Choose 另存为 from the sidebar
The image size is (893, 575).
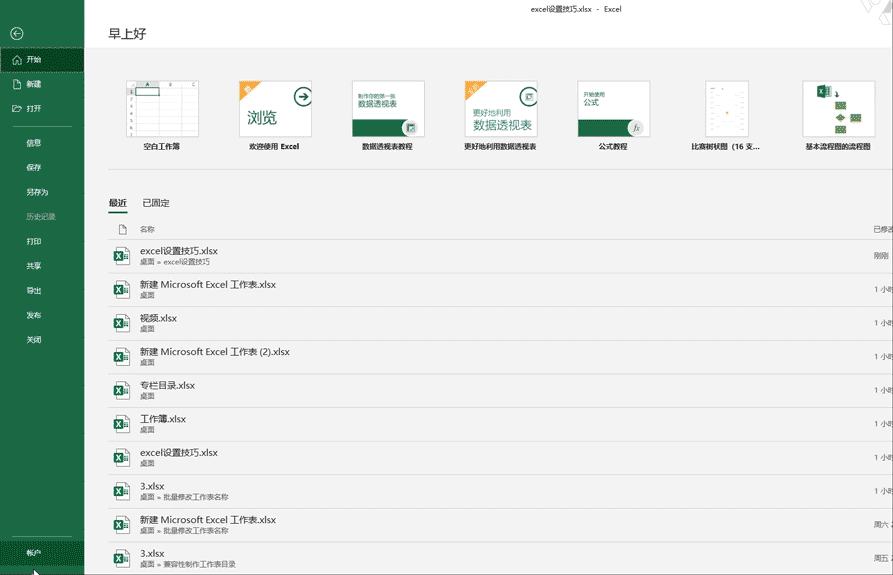click(x=37, y=192)
